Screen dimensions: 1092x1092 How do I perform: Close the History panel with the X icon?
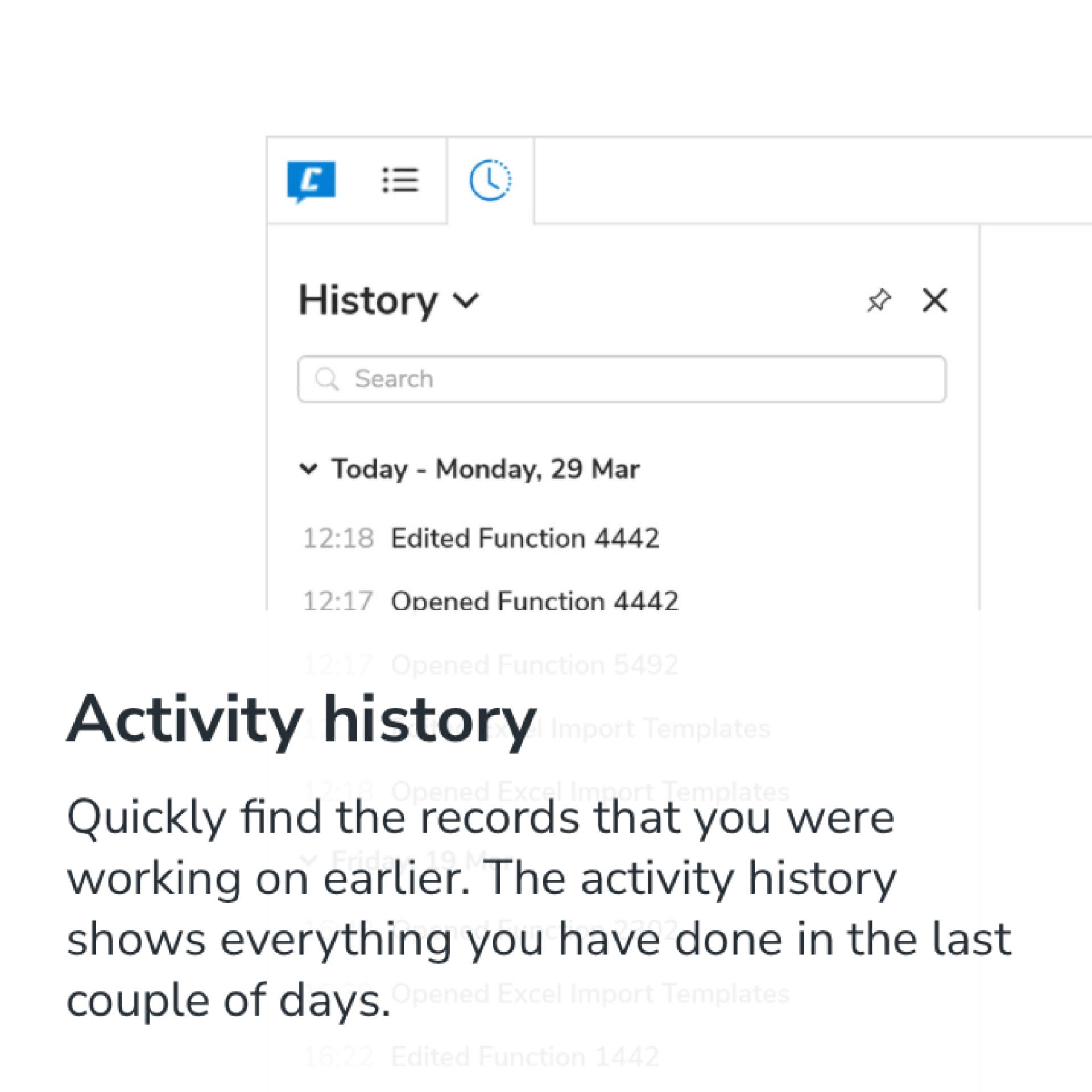coord(934,300)
